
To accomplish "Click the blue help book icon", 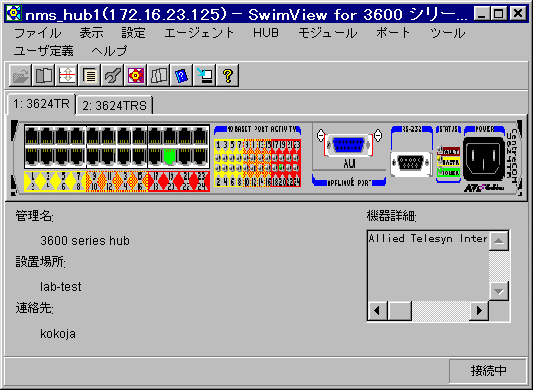I will click(x=182, y=75).
